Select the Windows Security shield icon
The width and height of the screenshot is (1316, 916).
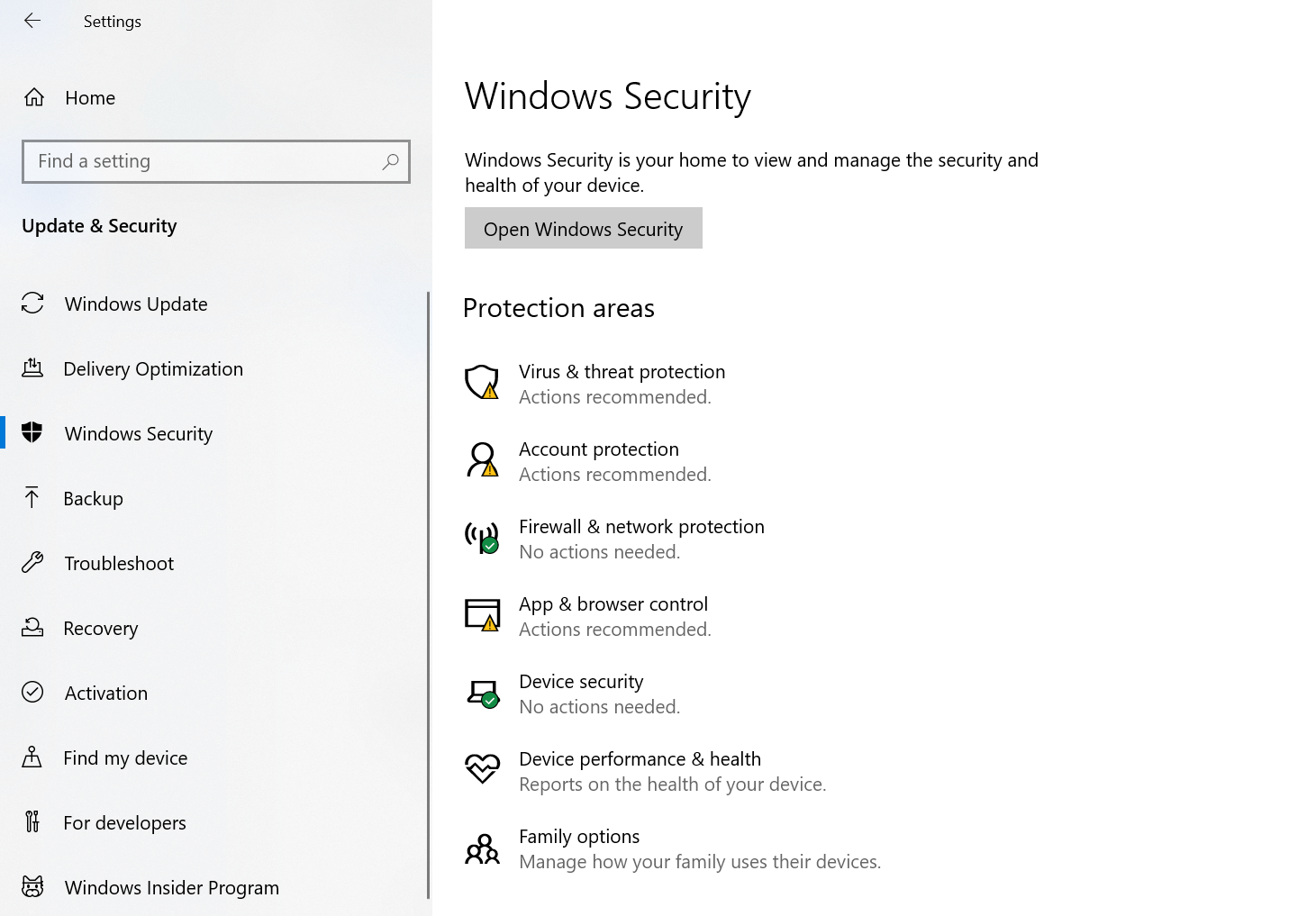coord(32,433)
